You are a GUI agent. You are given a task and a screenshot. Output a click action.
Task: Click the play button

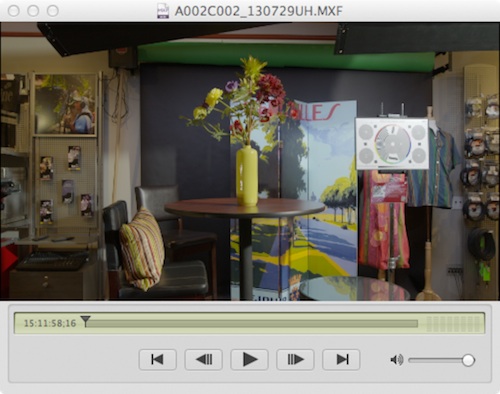249,359
